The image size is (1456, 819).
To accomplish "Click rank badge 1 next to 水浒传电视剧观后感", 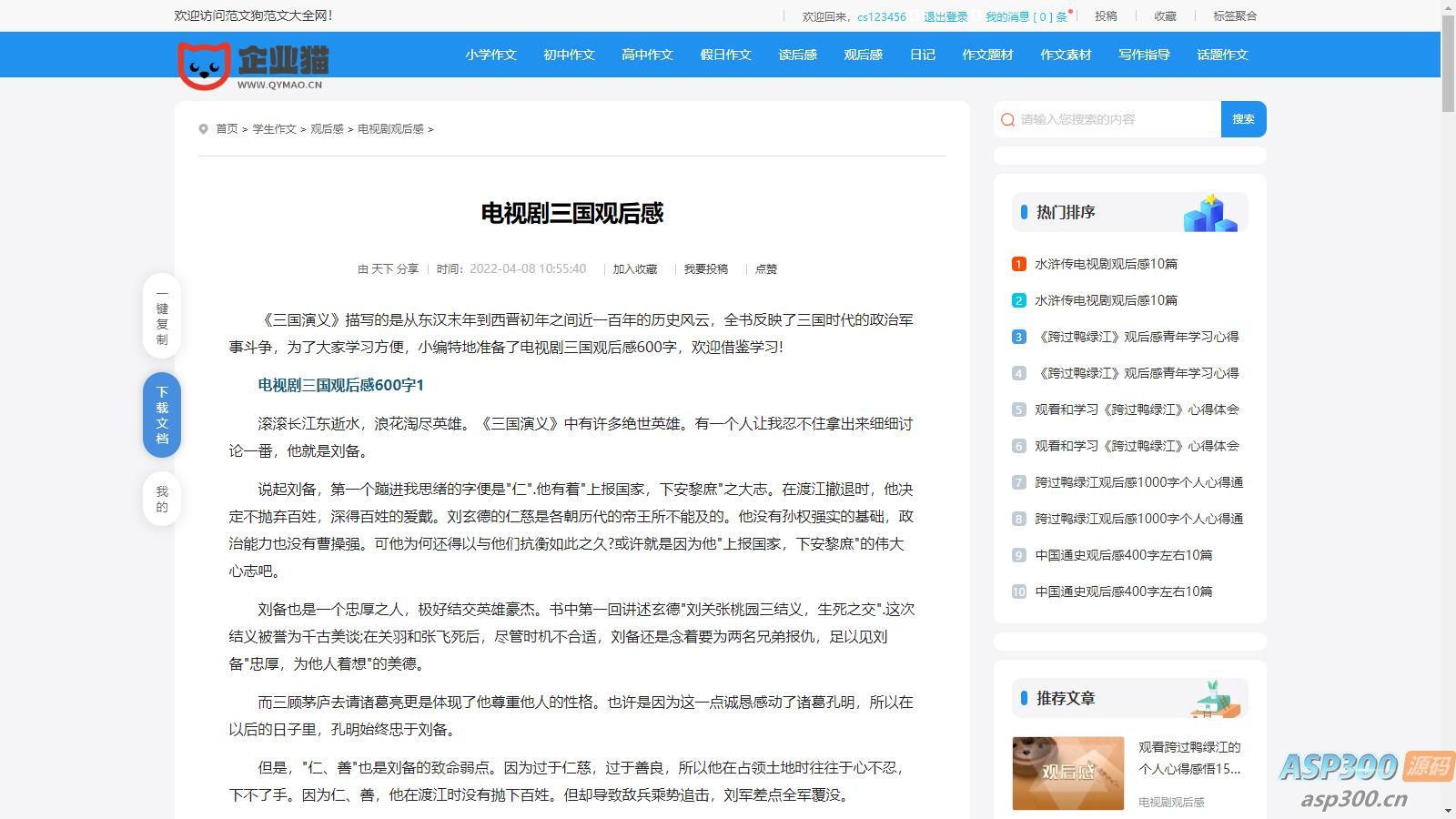I will (1017, 264).
